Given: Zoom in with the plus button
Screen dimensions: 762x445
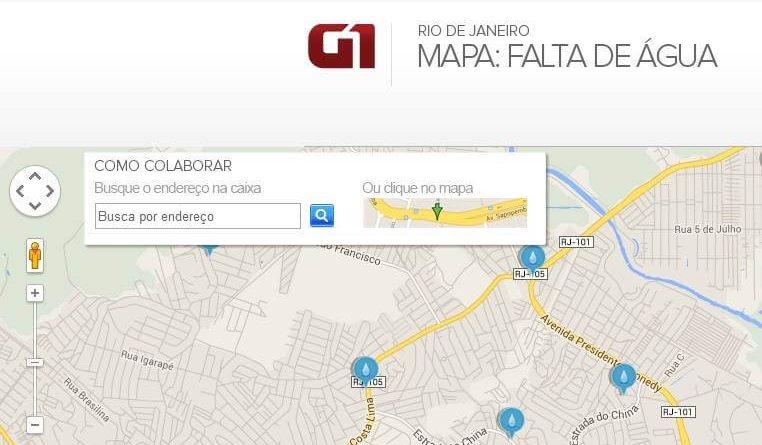Looking at the screenshot, I should (x=35, y=293).
